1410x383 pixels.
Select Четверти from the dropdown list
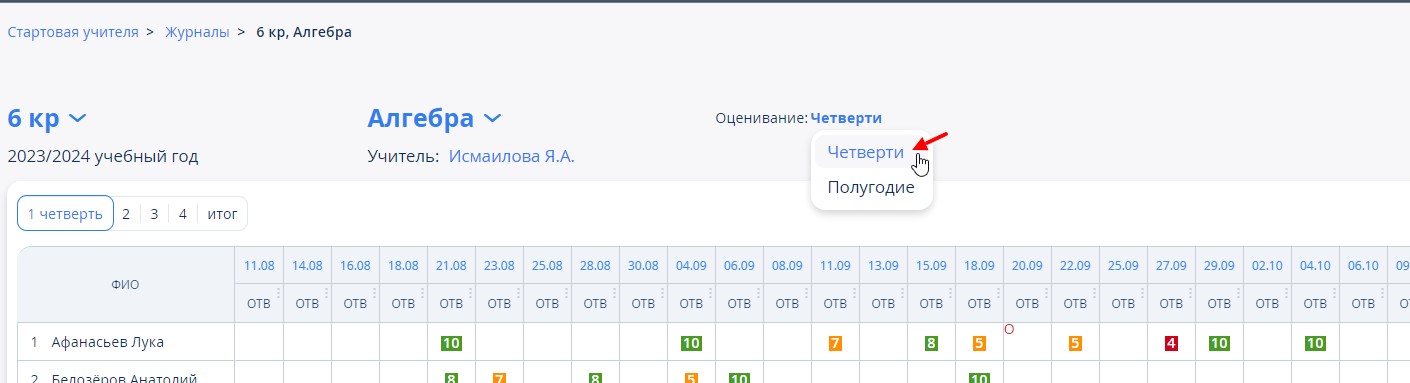(866, 152)
